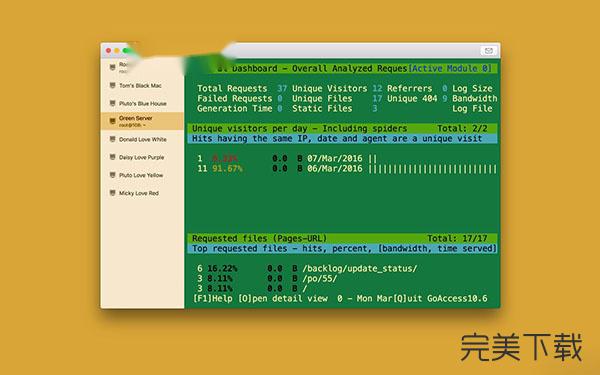Click the server icon beside Green Server

tap(112, 121)
